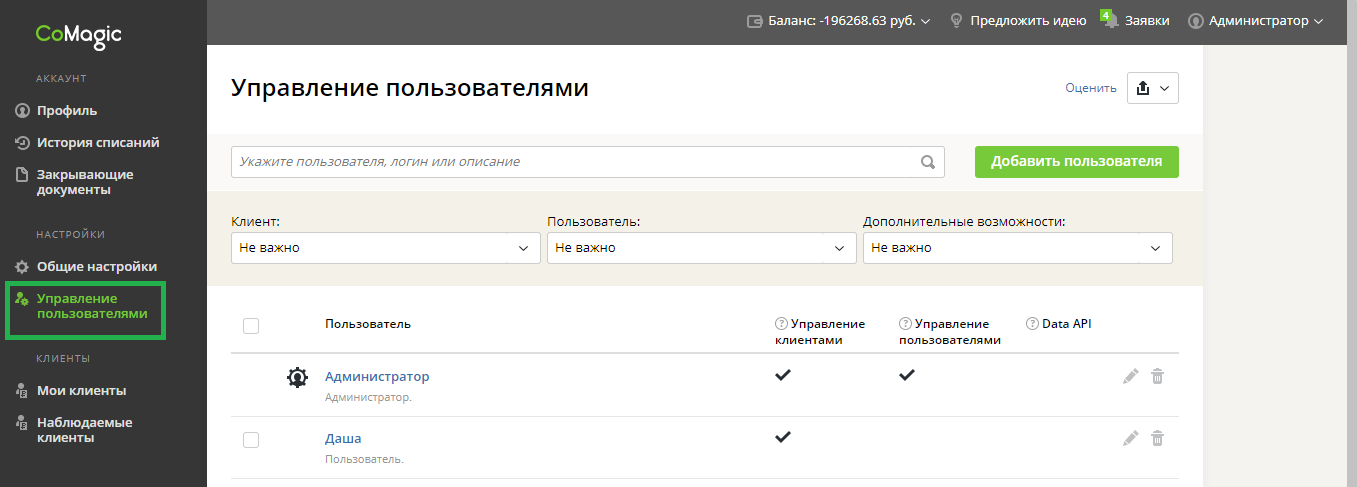Go to История списаний in sidebar
The height and width of the screenshot is (487, 1357).
(x=98, y=143)
